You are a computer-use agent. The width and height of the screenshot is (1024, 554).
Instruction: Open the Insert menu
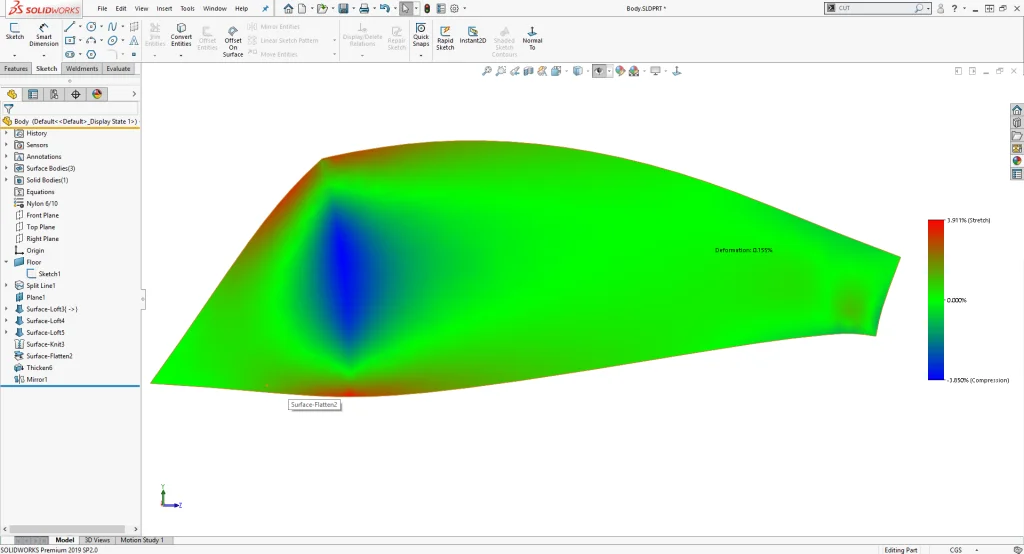point(163,8)
